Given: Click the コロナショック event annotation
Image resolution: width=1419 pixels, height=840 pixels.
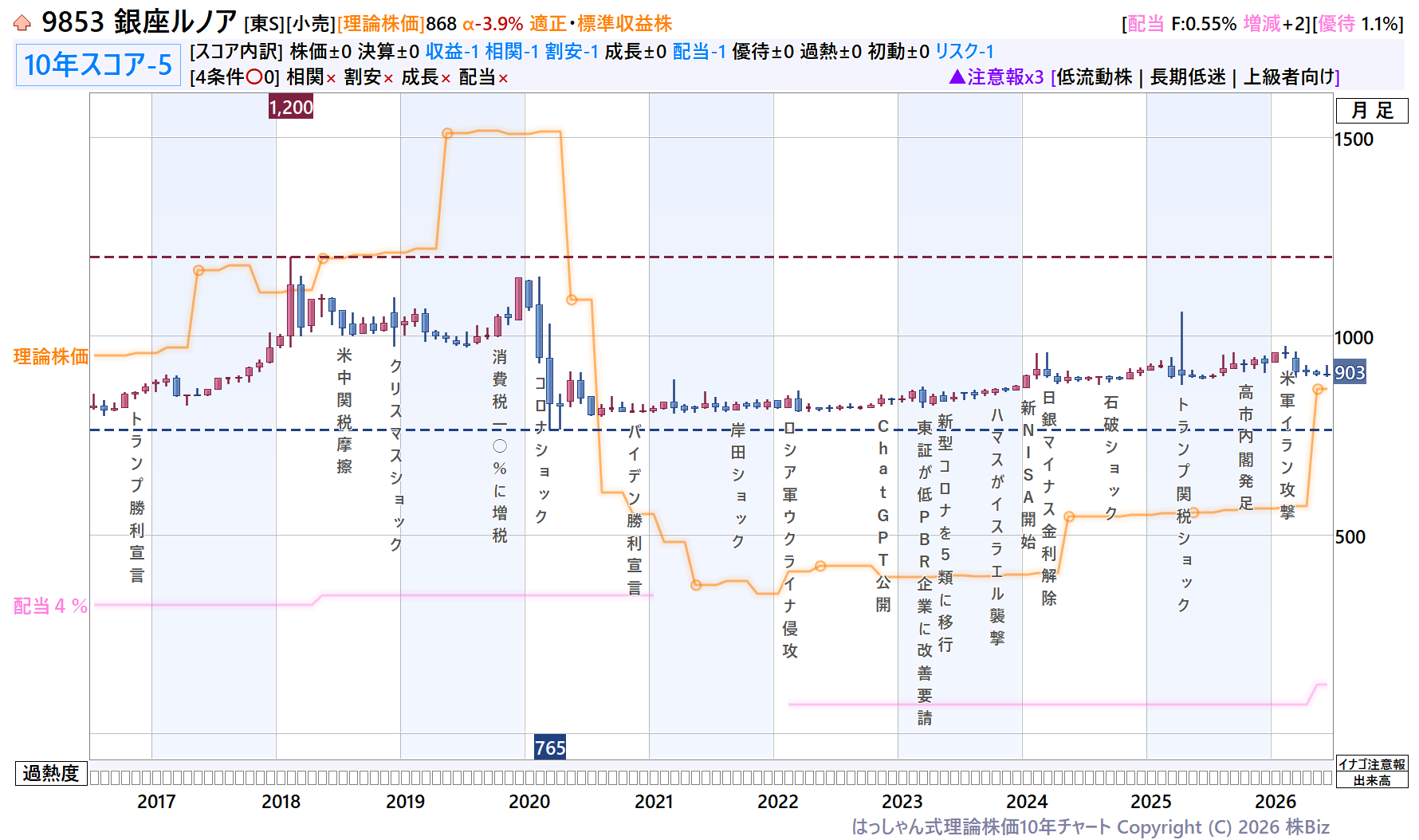Looking at the screenshot, I should (x=541, y=450).
